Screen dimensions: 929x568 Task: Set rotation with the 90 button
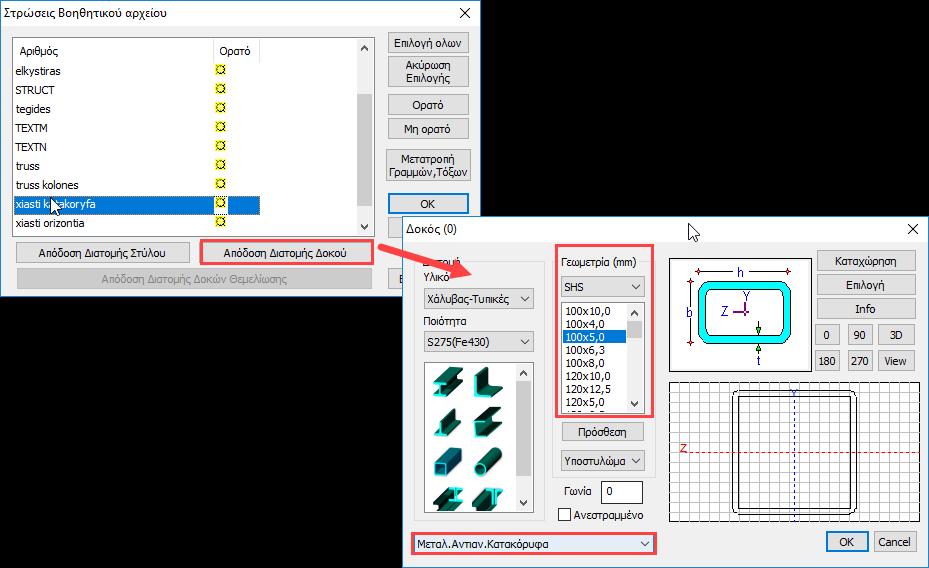(860, 335)
